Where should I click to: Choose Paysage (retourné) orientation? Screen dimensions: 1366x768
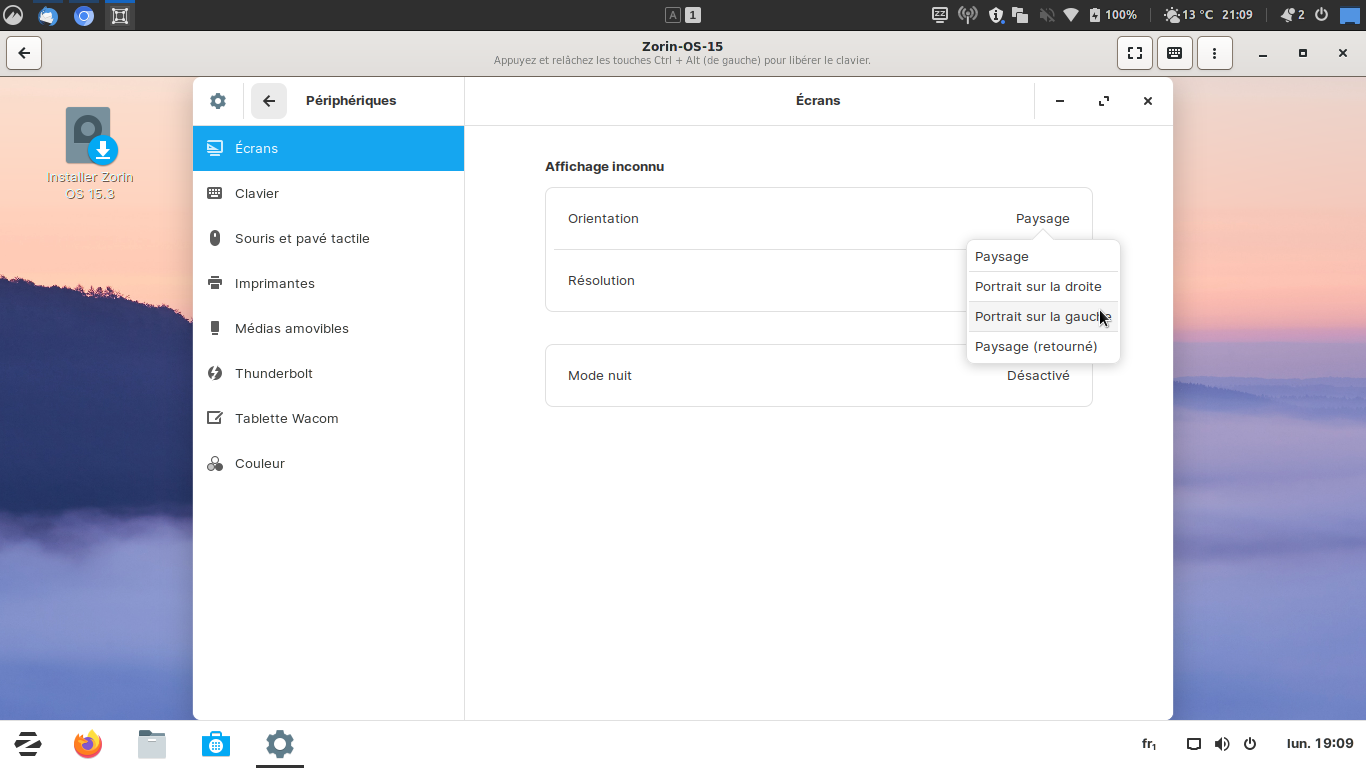[x=1036, y=346]
